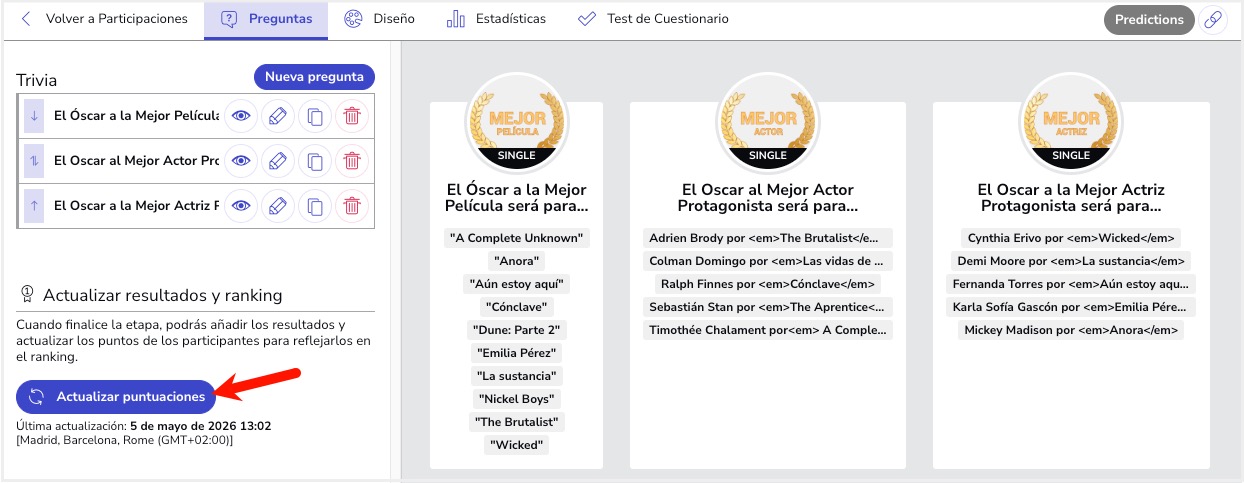Select the Timothée Chalament answer option
Viewport: 1244px width, 483px height.
[767, 330]
